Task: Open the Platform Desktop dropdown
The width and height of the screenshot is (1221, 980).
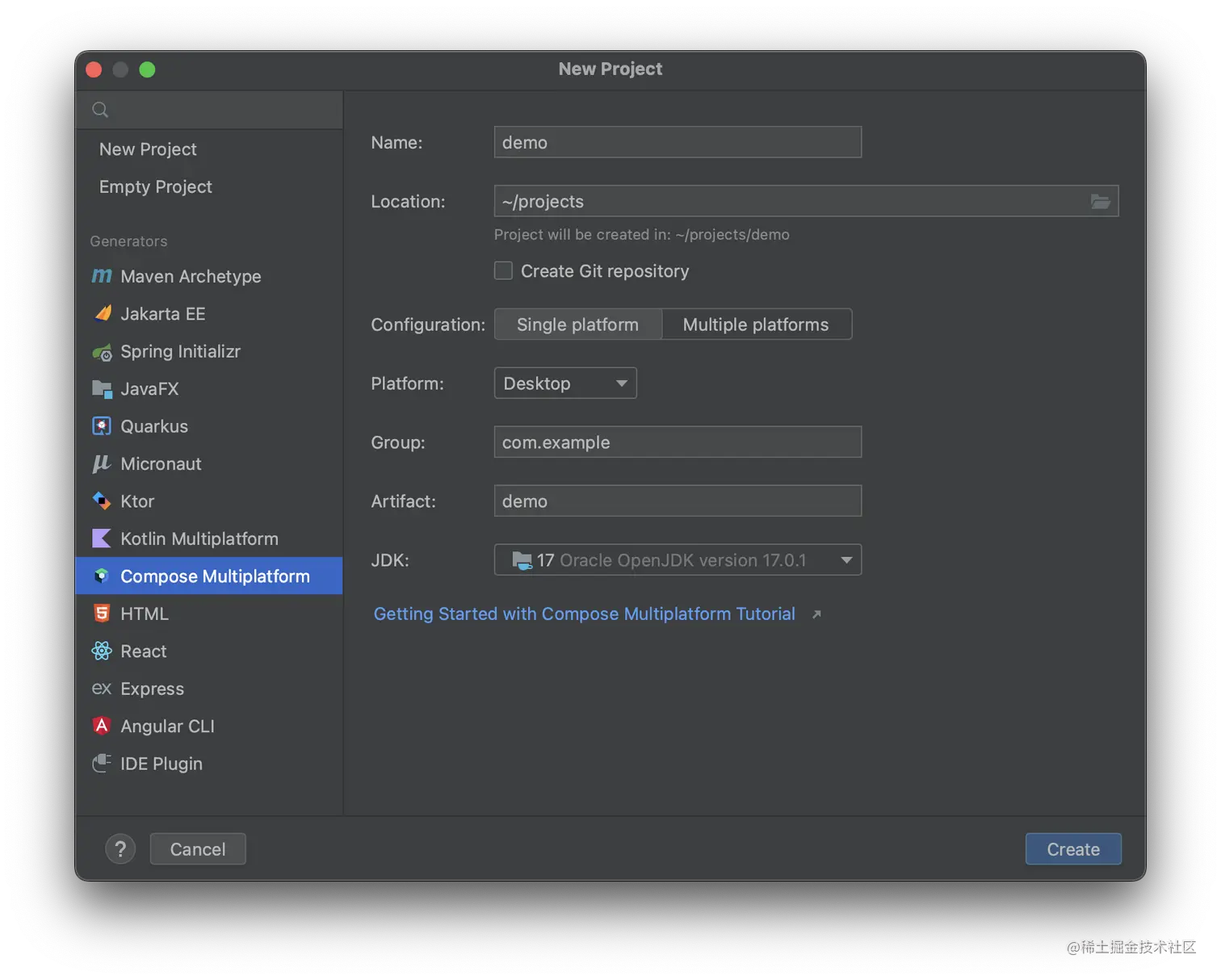Action: 565,383
